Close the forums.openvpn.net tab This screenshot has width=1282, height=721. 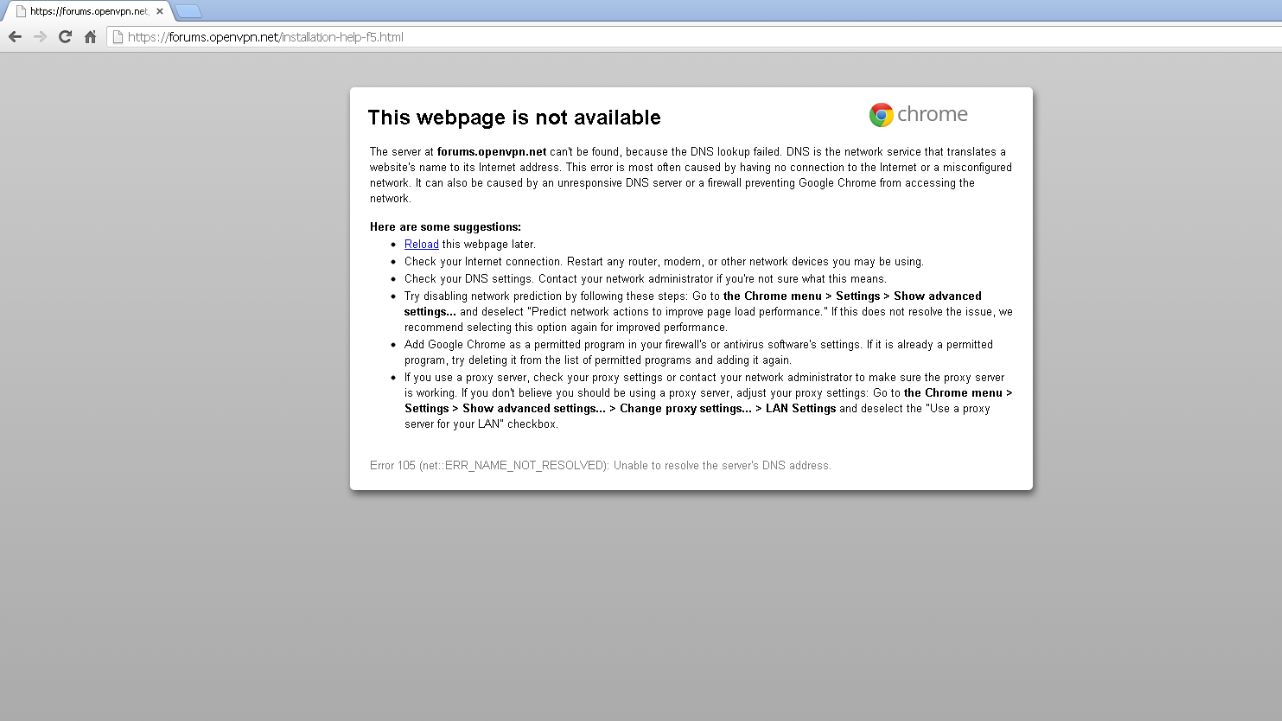[160, 11]
